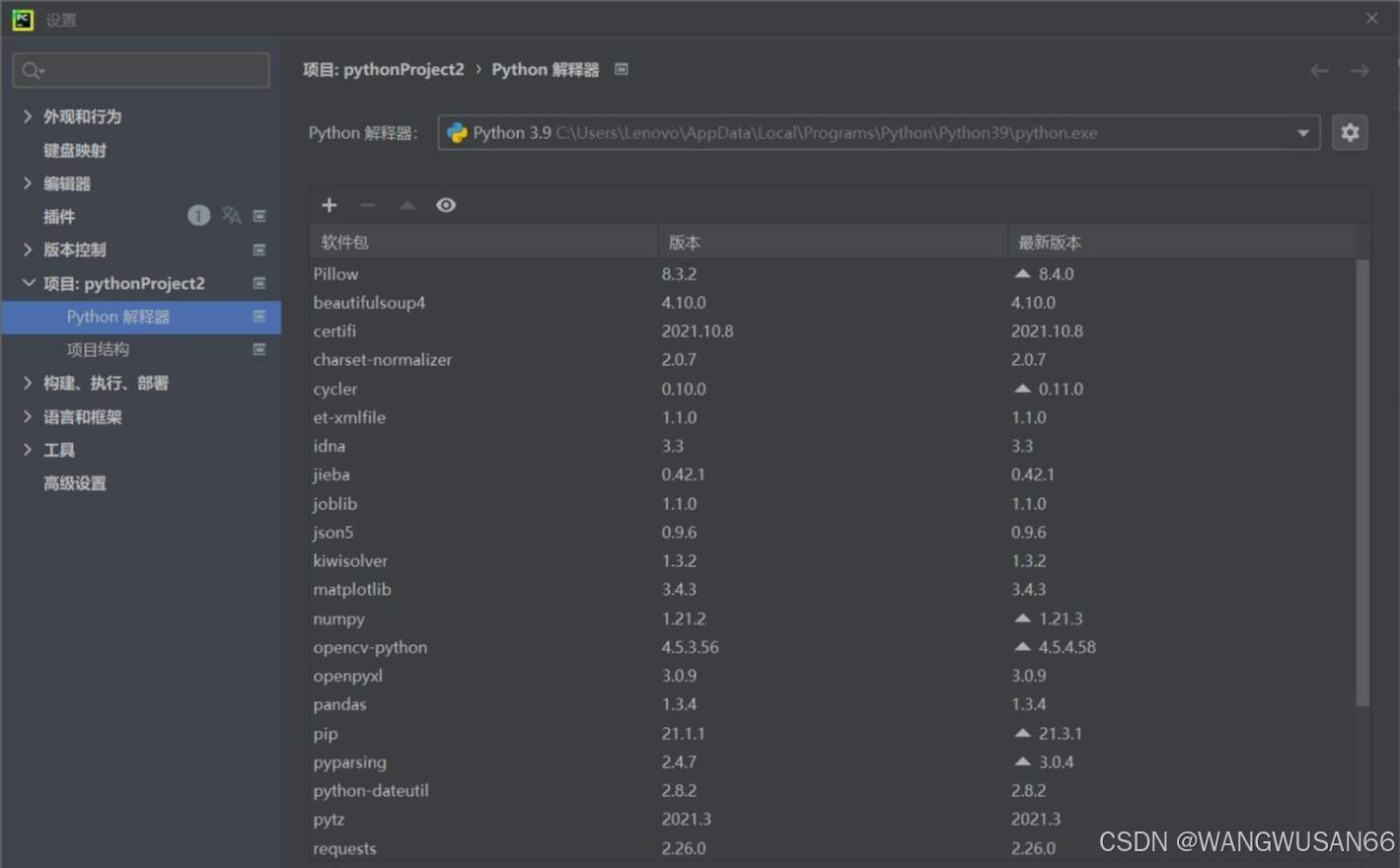Select the jieba package row

pos(833,474)
